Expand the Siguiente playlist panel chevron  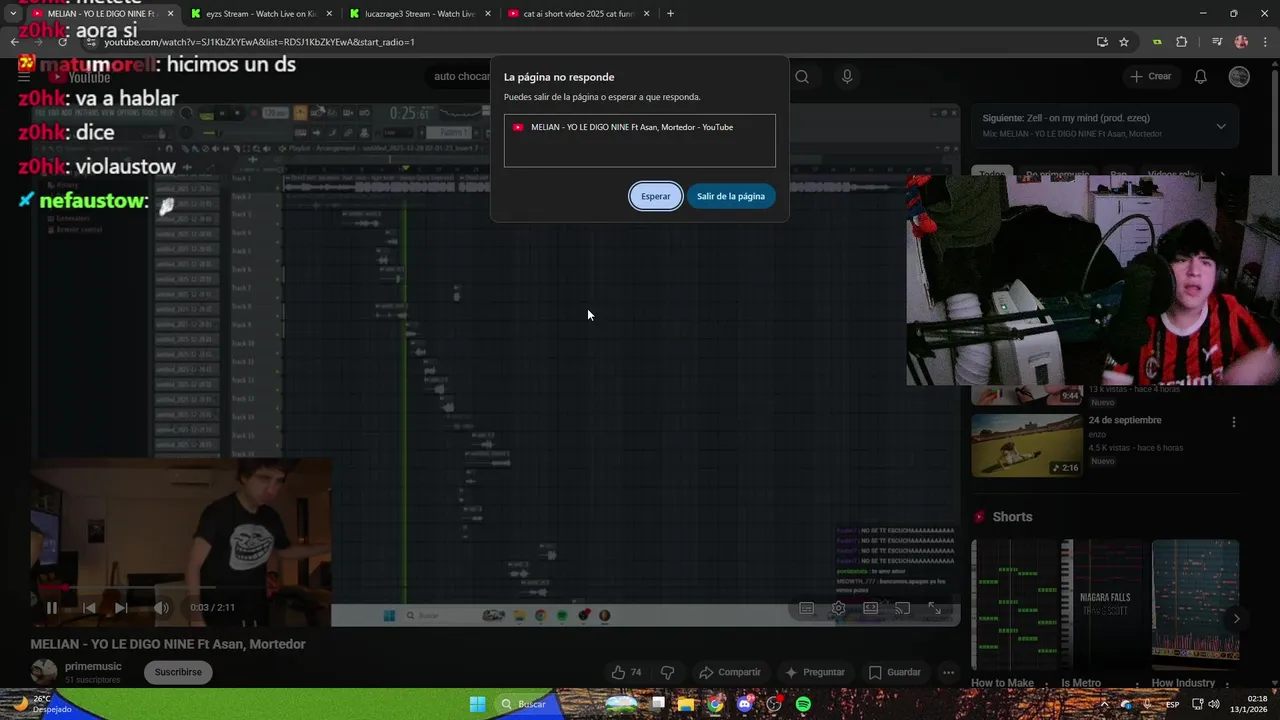click(1221, 126)
